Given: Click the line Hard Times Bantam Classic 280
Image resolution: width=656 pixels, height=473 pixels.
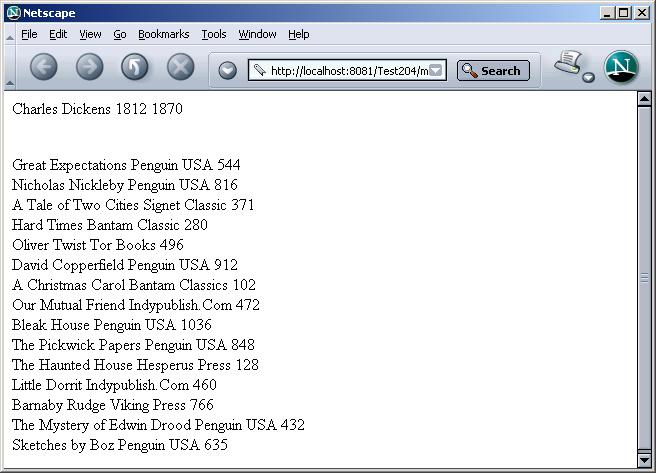Looking at the screenshot, I should (x=110, y=225).
